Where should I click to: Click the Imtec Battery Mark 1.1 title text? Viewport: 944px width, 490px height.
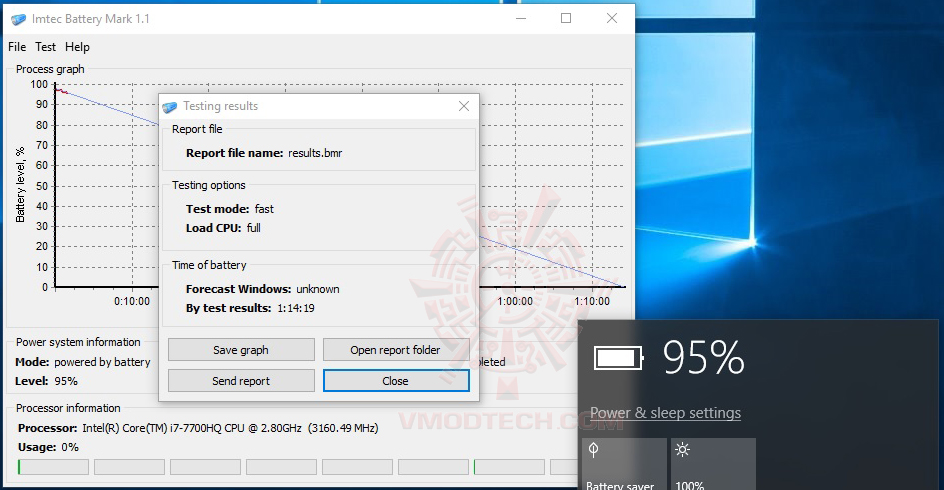tap(90, 19)
